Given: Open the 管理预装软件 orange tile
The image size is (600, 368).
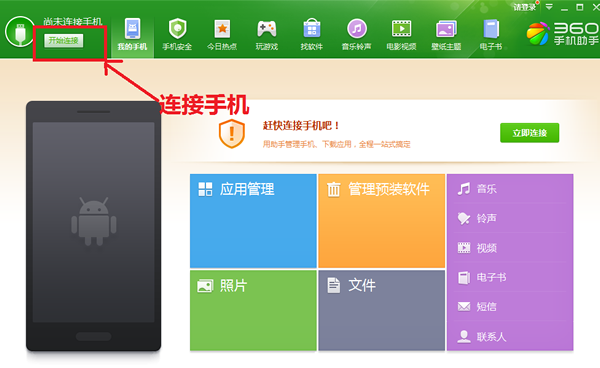Looking at the screenshot, I should (382, 221).
